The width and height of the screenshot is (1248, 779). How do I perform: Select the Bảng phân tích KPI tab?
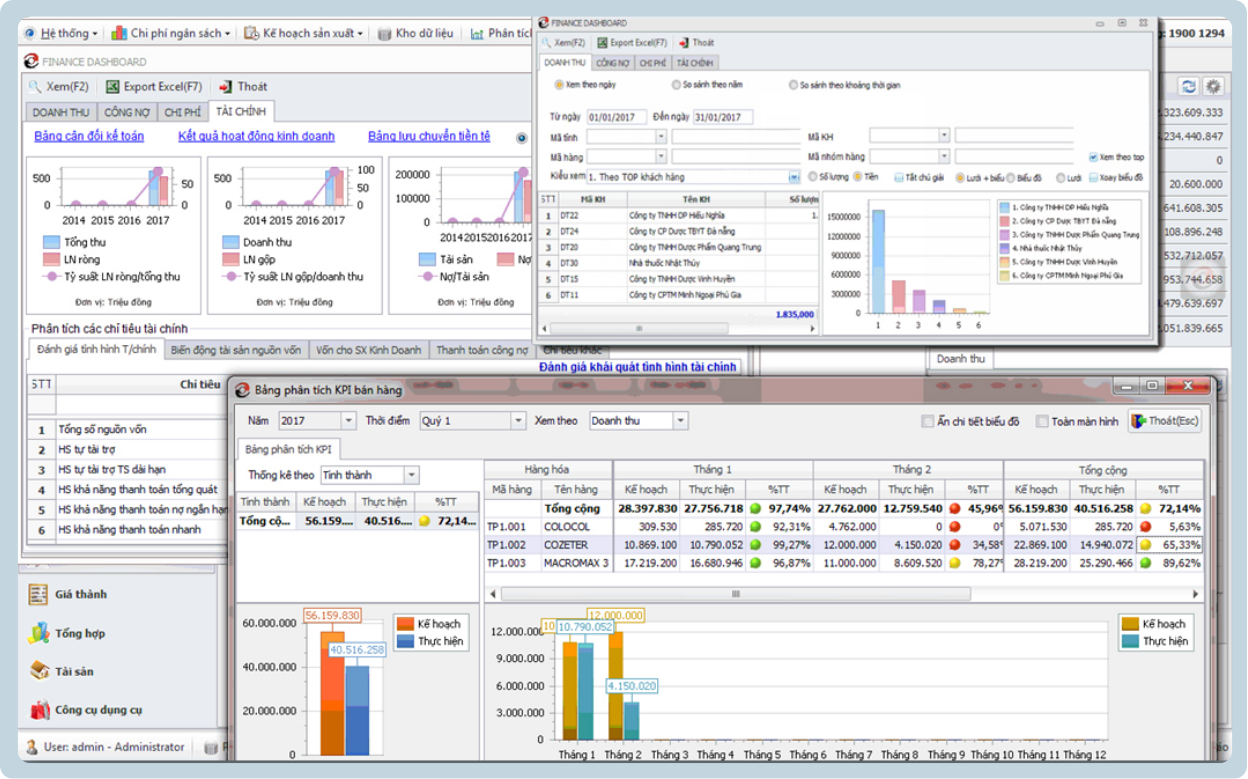tap(288, 450)
